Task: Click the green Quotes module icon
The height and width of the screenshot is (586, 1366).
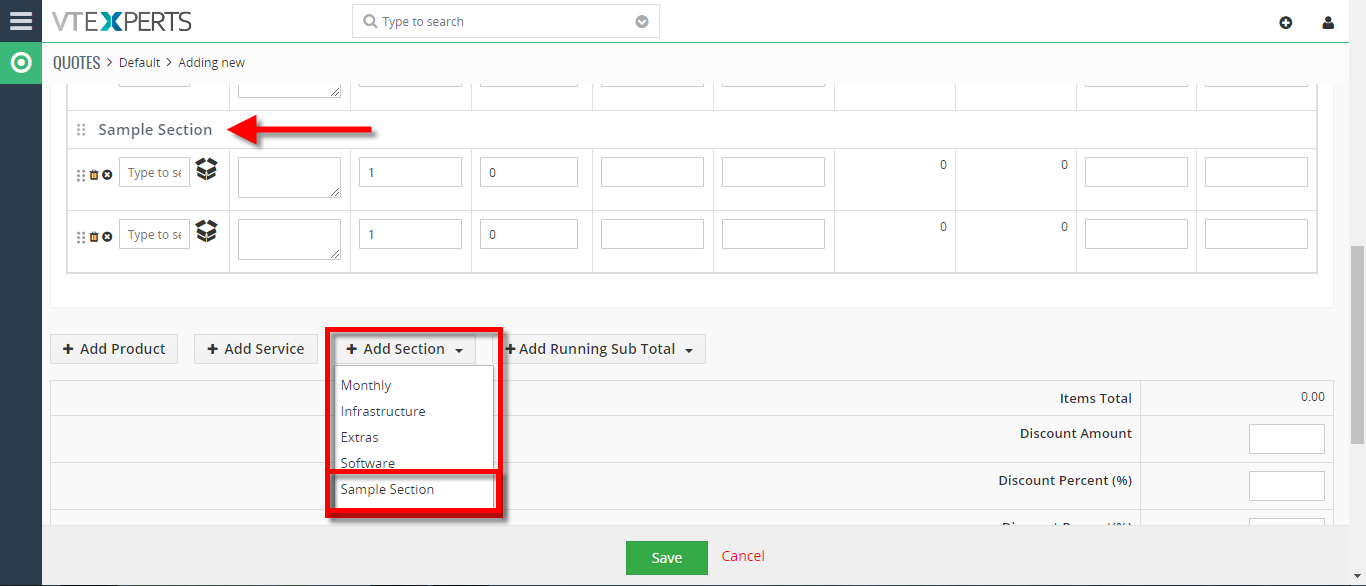Action: (x=21, y=63)
